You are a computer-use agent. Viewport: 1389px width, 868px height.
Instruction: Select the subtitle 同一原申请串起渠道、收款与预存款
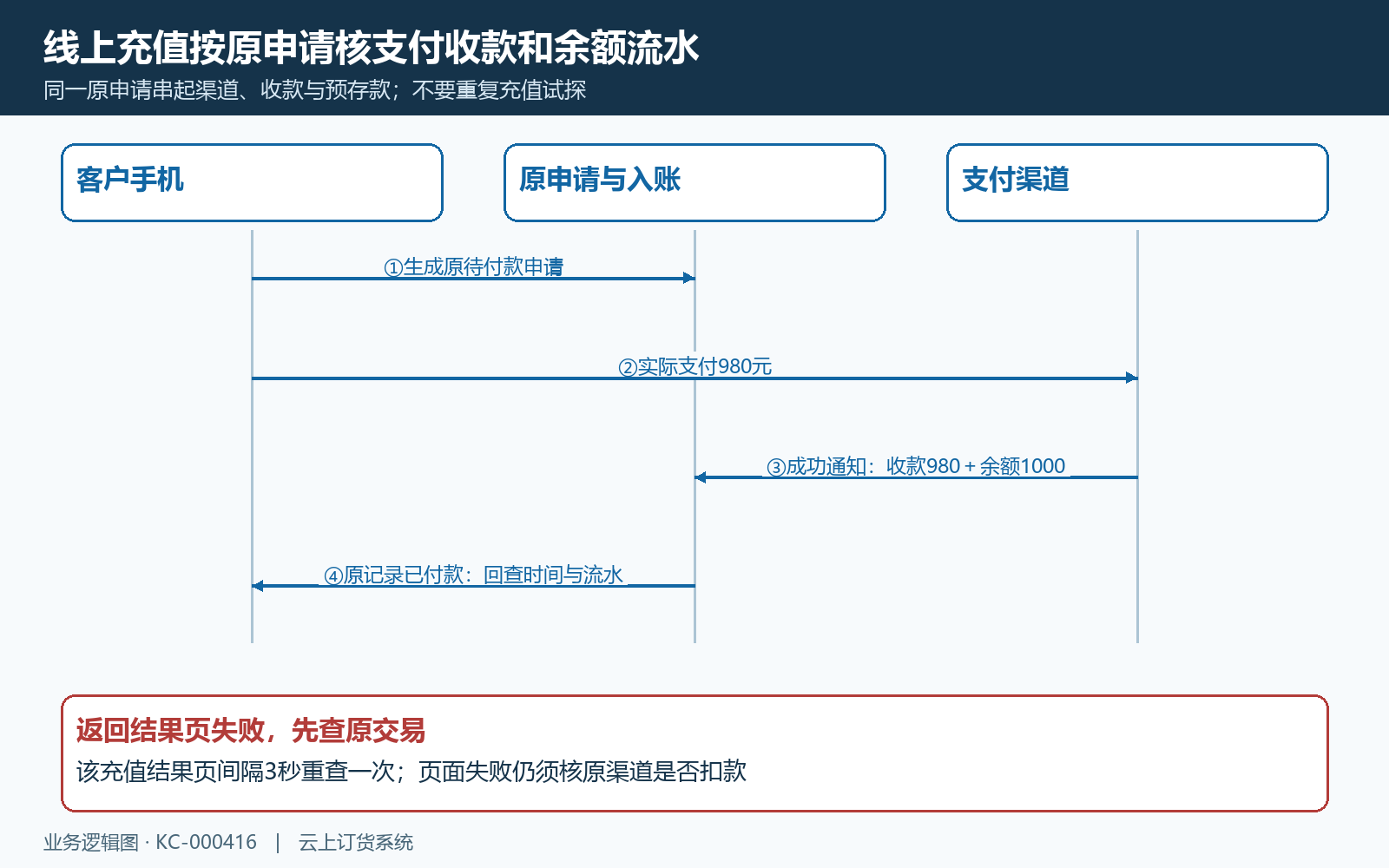pos(217,90)
